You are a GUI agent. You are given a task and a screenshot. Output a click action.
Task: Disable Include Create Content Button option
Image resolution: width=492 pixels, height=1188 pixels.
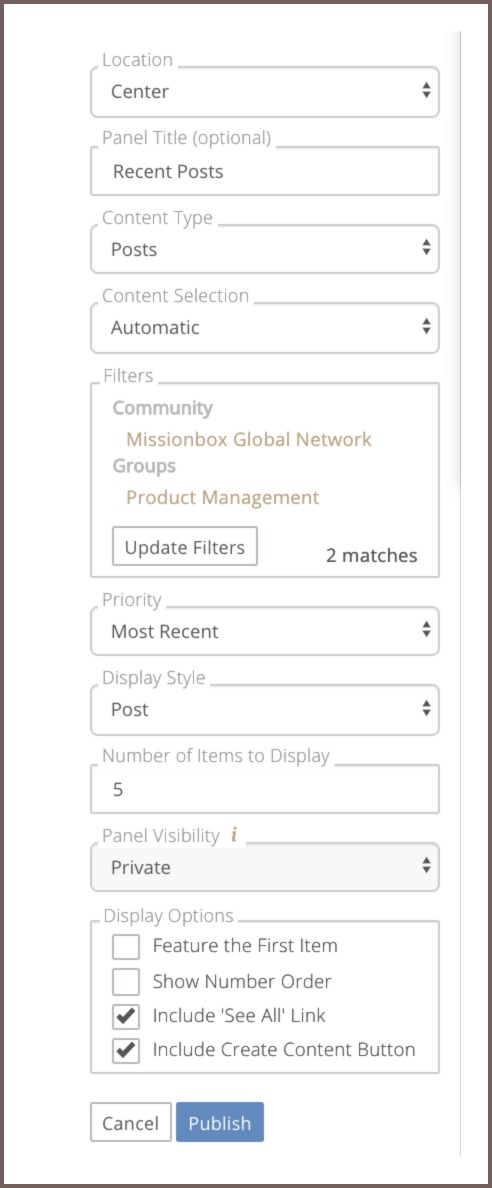click(126, 1051)
